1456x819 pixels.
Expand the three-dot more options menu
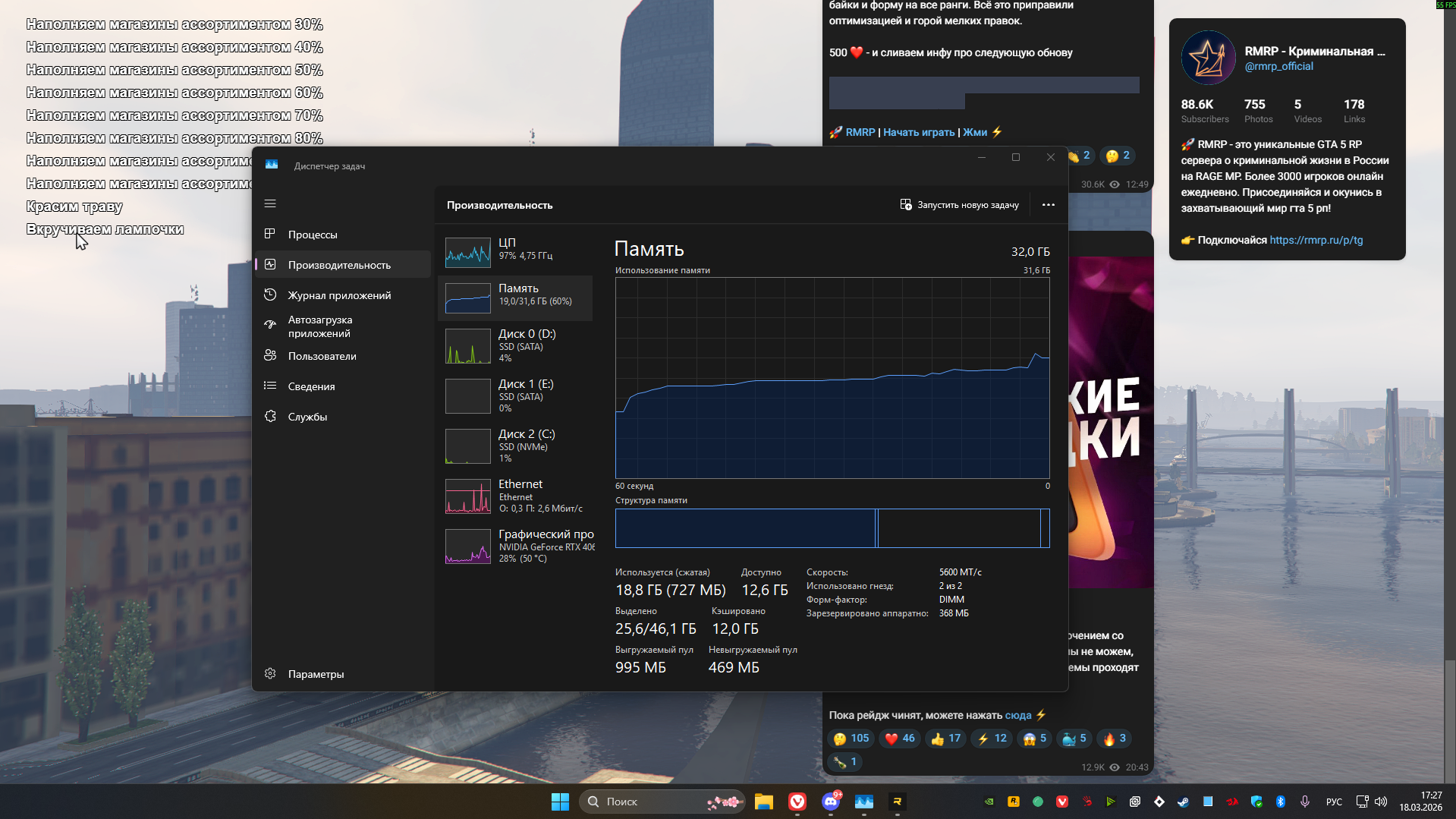[x=1048, y=205]
